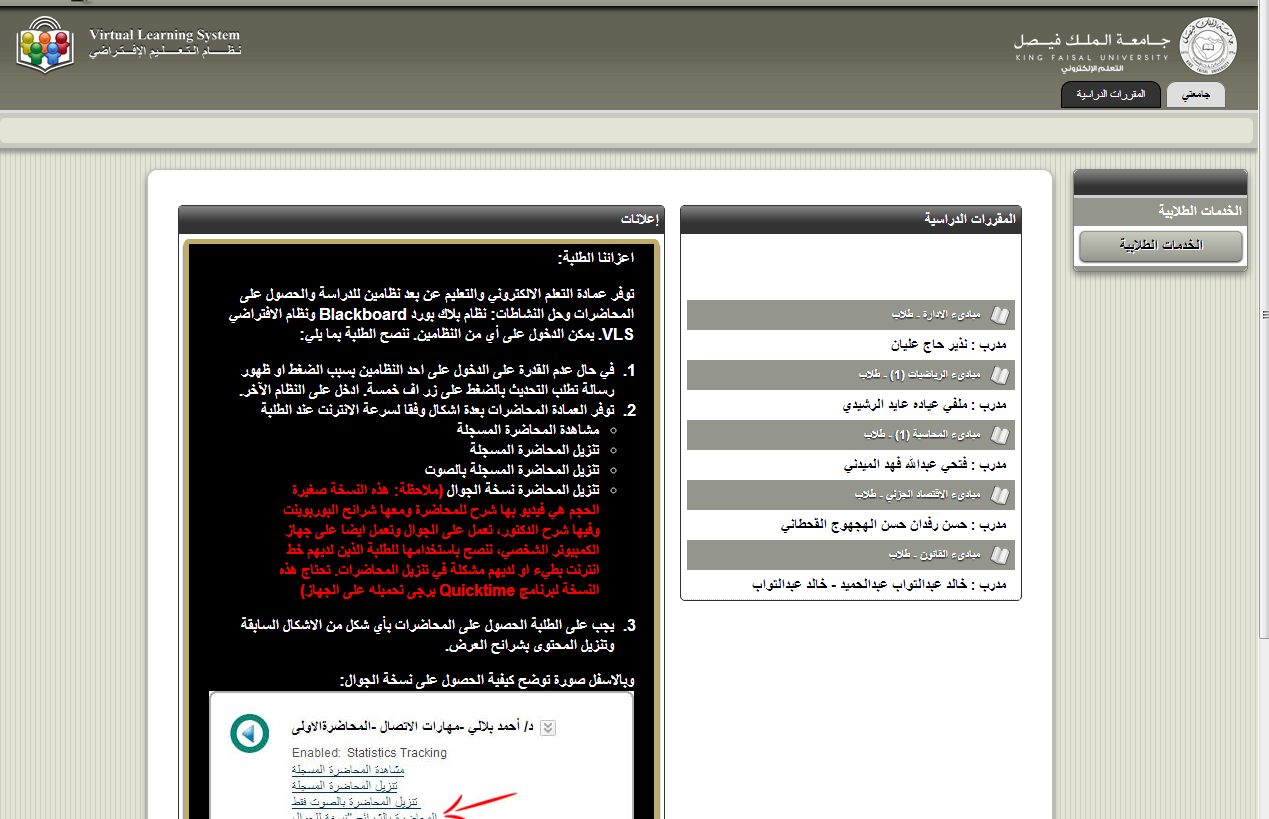Click the الخدمات الطلابية sidebar heading
This screenshot has width=1269, height=819.
click(x=1161, y=211)
